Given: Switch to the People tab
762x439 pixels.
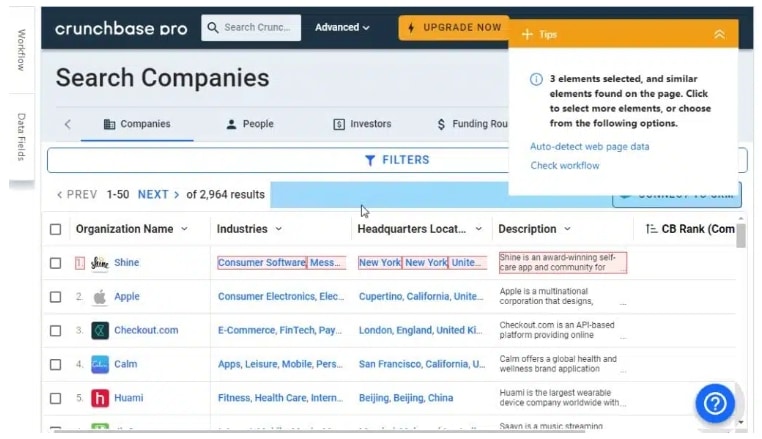Looking at the screenshot, I should click(x=250, y=124).
